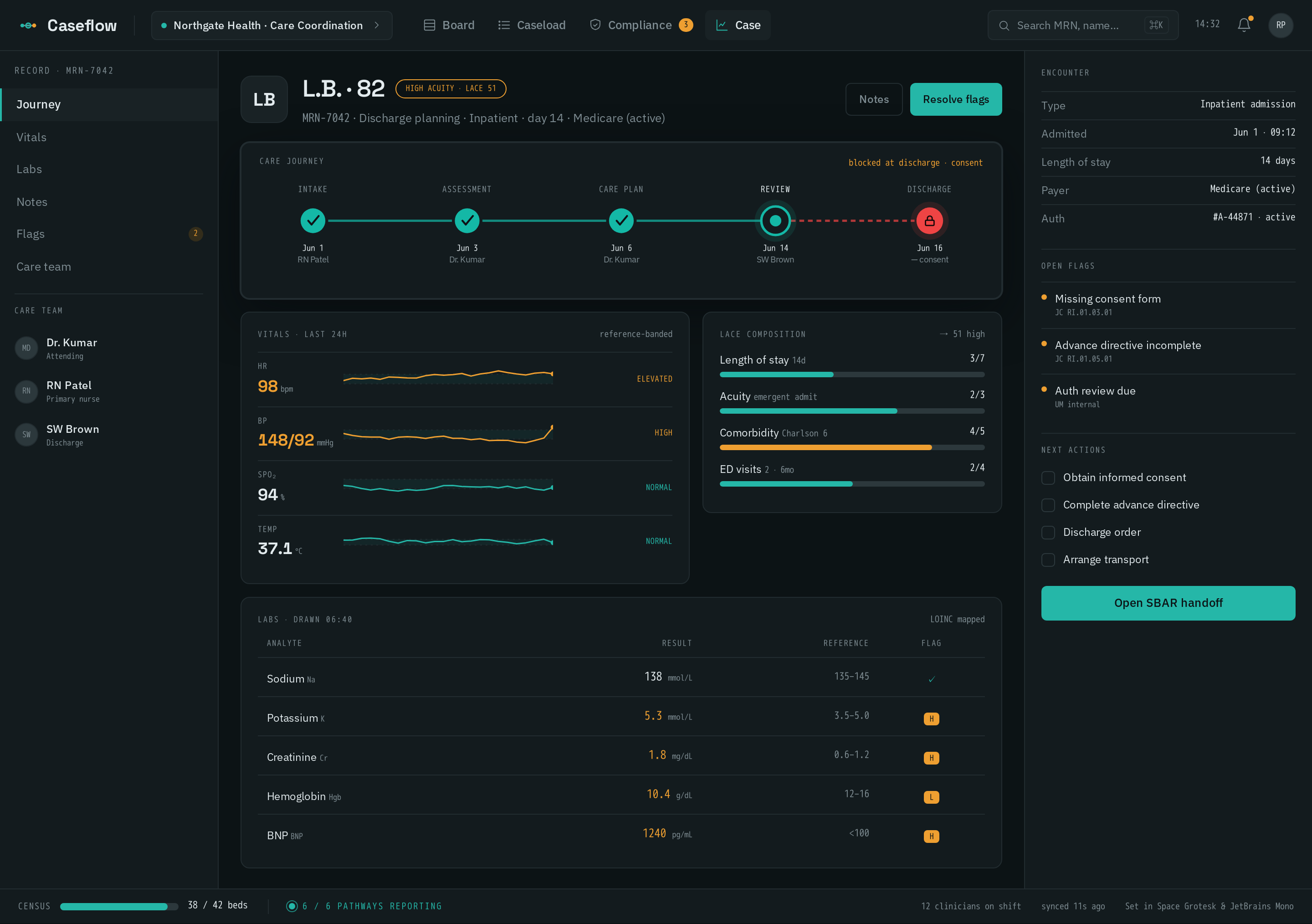Switch to the Compliance tab
The height and width of the screenshot is (924, 1312).
tap(641, 25)
